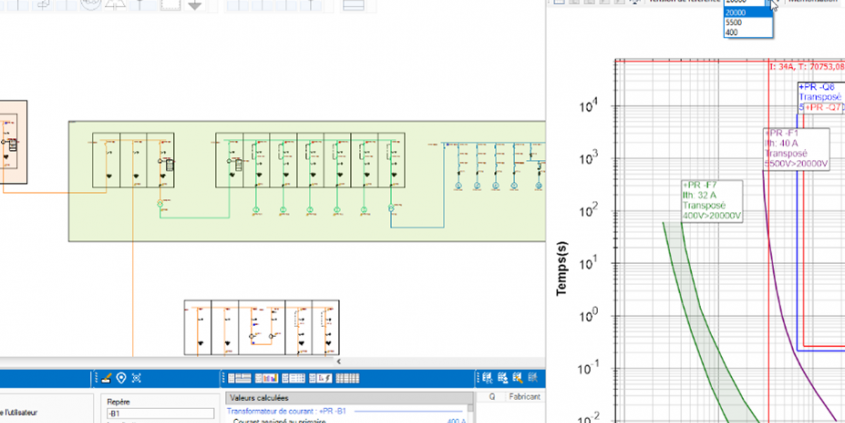Select 20000 in the reference voltage list
This screenshot has height=423, width=845.
point(748,13)
